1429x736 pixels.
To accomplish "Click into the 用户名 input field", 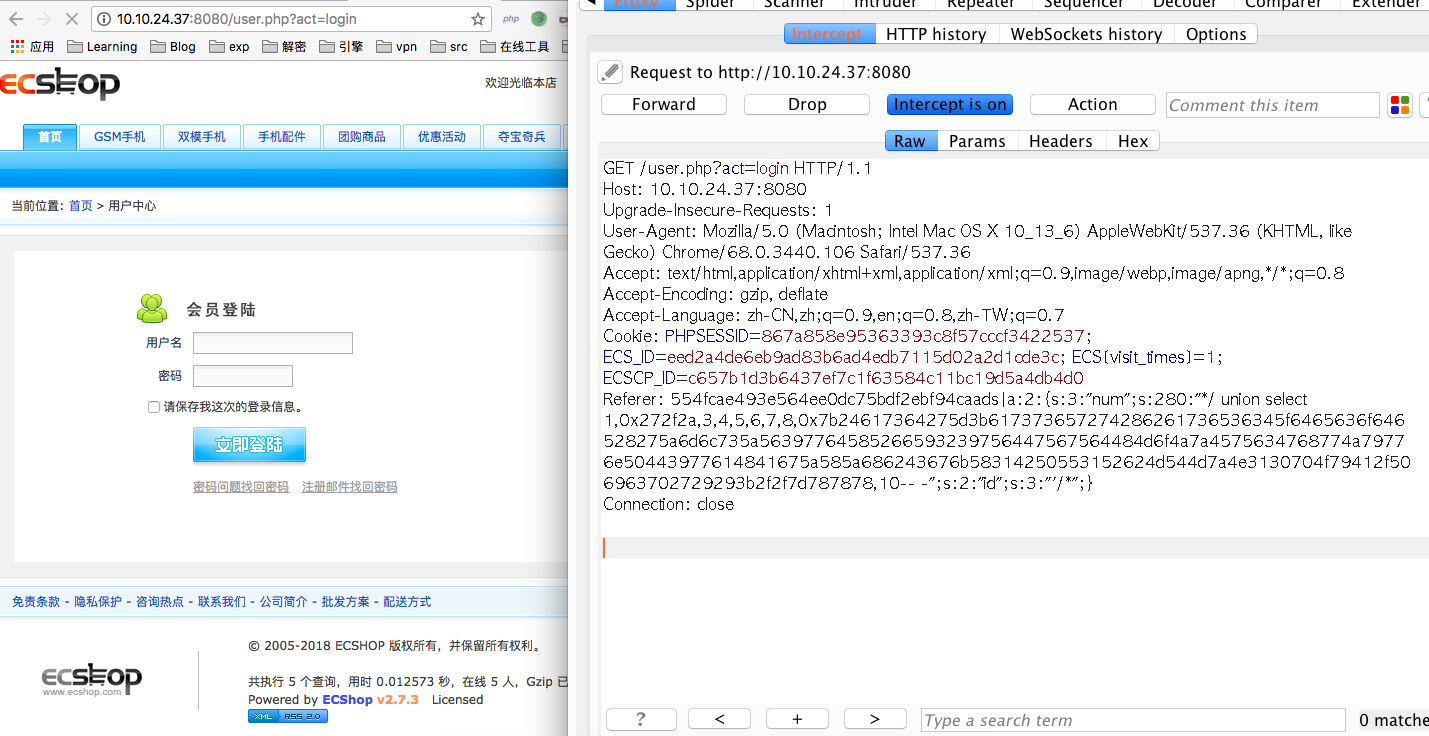I will pyautogui.click(x=273, y=343).
